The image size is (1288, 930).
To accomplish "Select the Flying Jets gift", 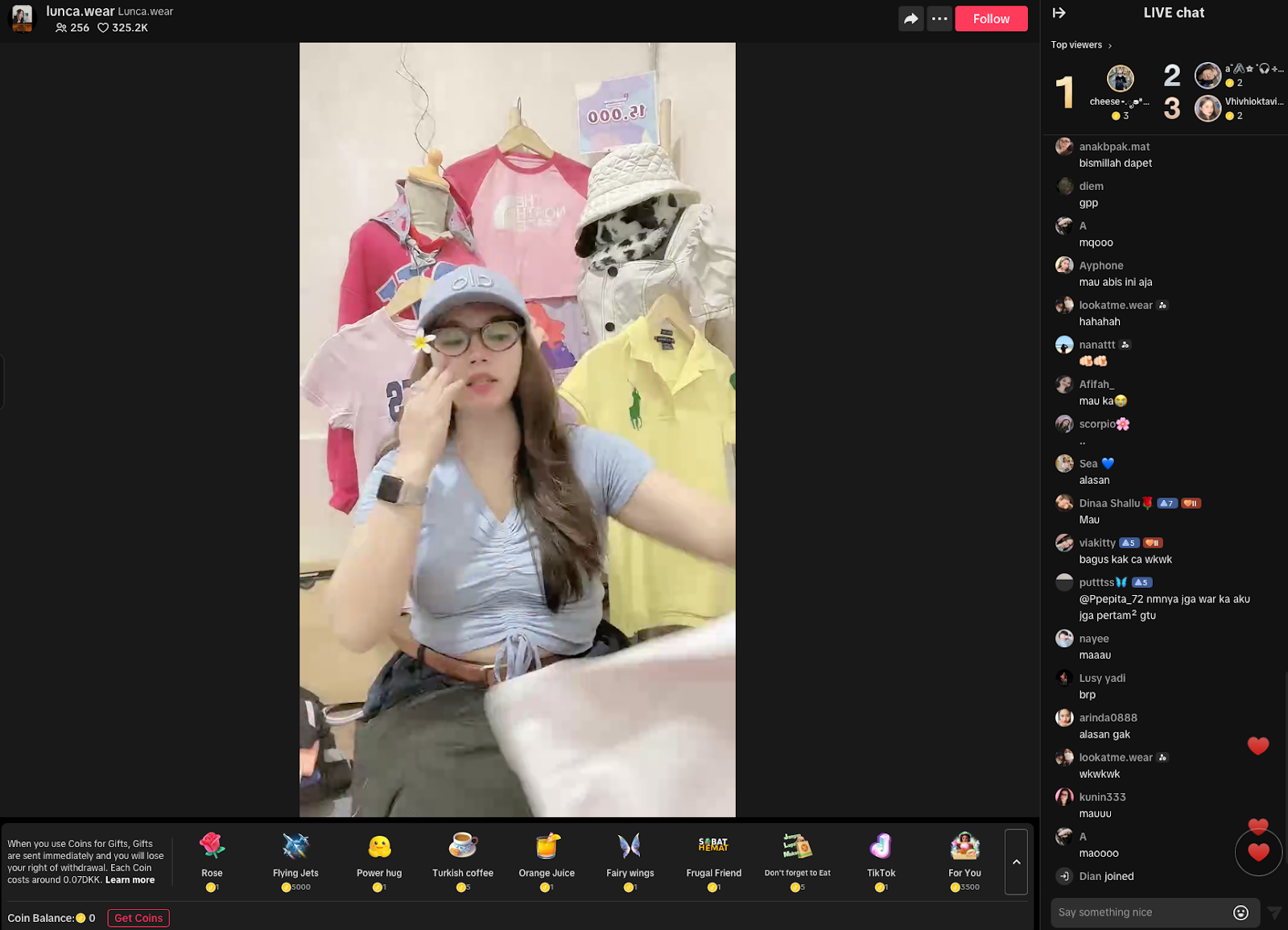I will click(295, 855).
